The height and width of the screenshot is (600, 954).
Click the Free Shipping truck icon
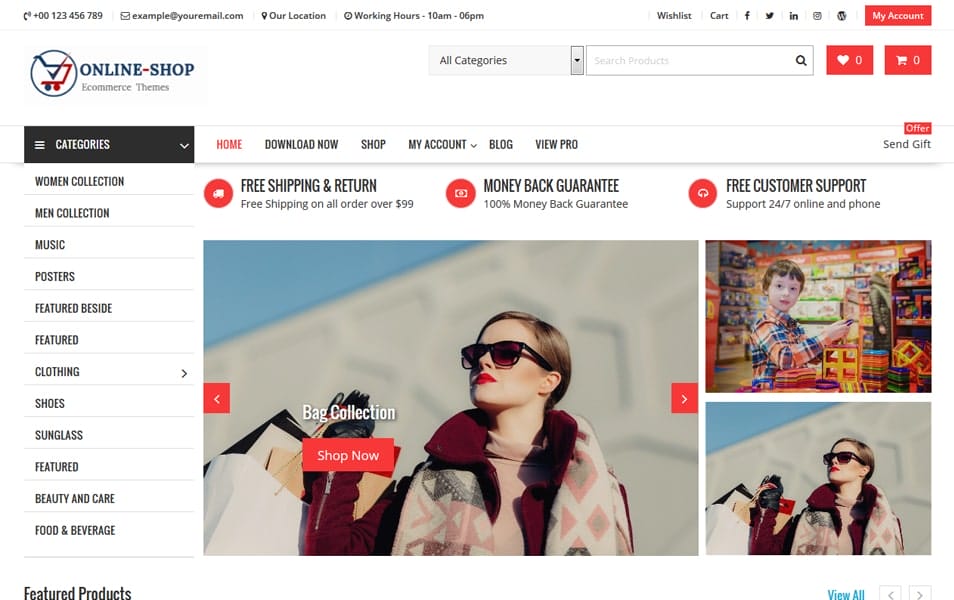tap(217, 192)
